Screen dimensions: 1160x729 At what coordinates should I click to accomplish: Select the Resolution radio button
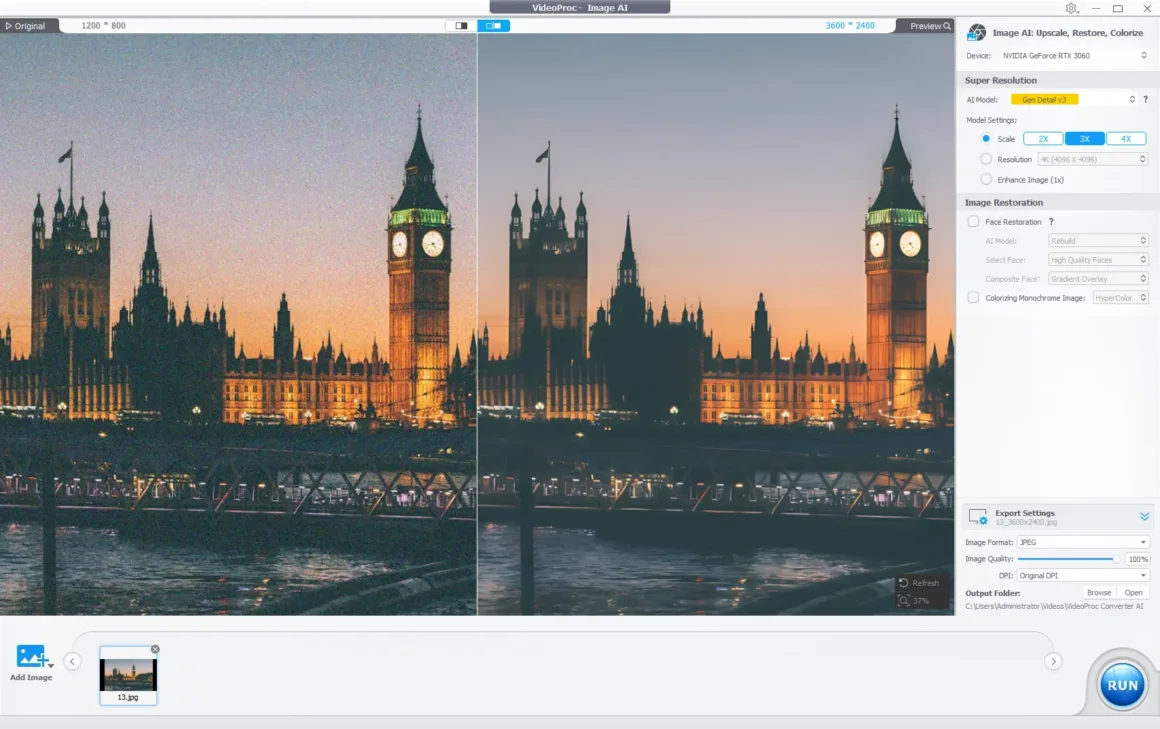[x=985, y=159]
